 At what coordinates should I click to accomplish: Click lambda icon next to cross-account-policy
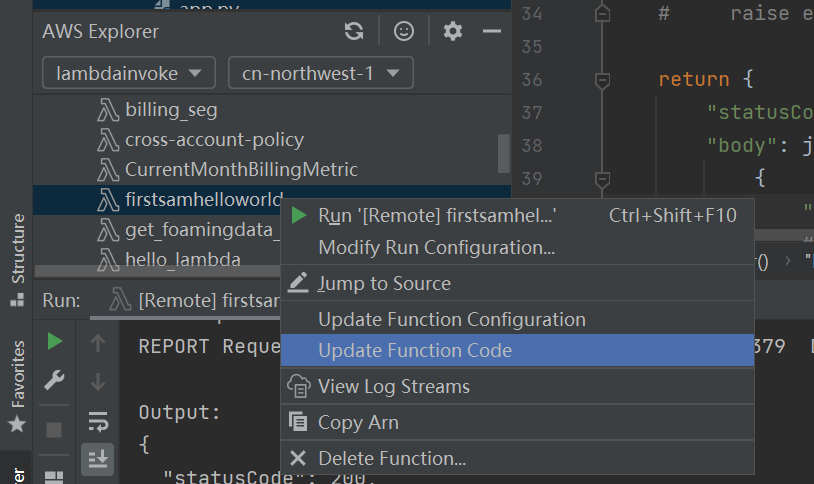[x=108, y=140]
